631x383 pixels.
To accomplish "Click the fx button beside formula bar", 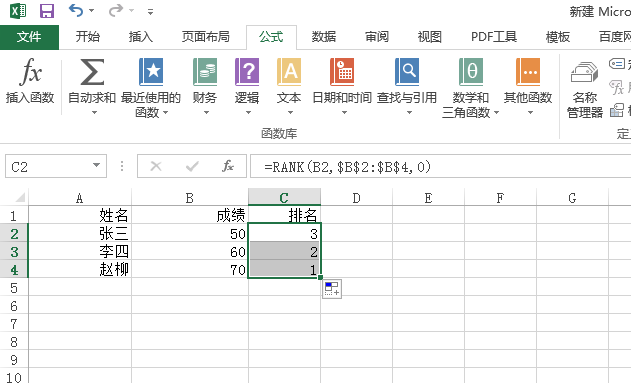I will (x=228, y=166).
